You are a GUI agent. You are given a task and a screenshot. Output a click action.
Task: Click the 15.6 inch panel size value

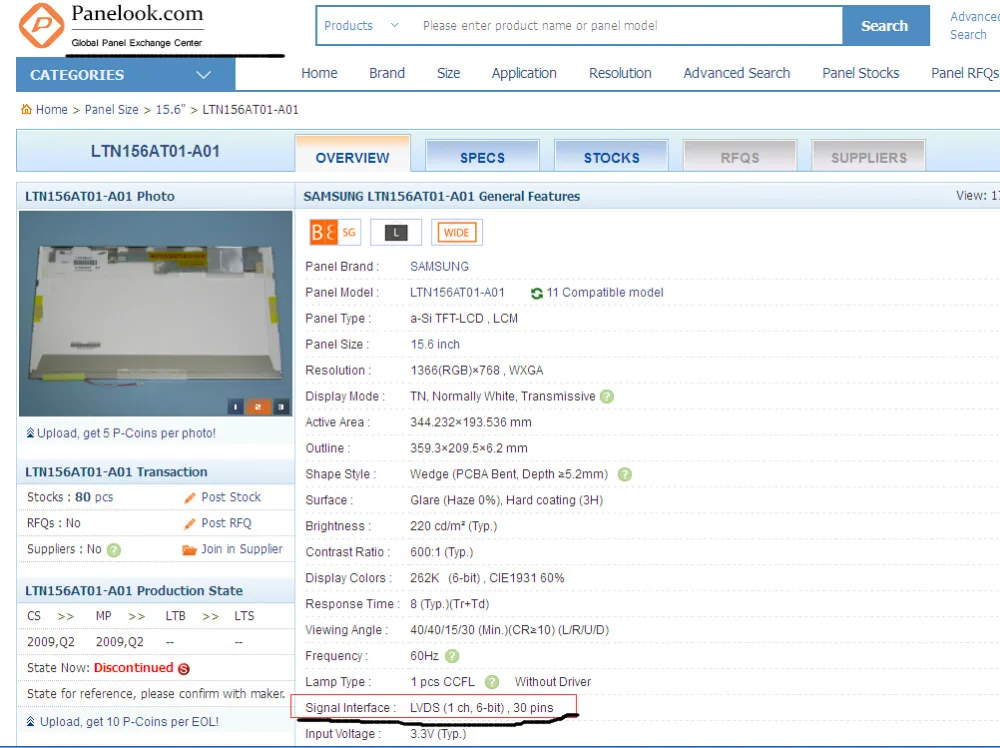(435, 344)
